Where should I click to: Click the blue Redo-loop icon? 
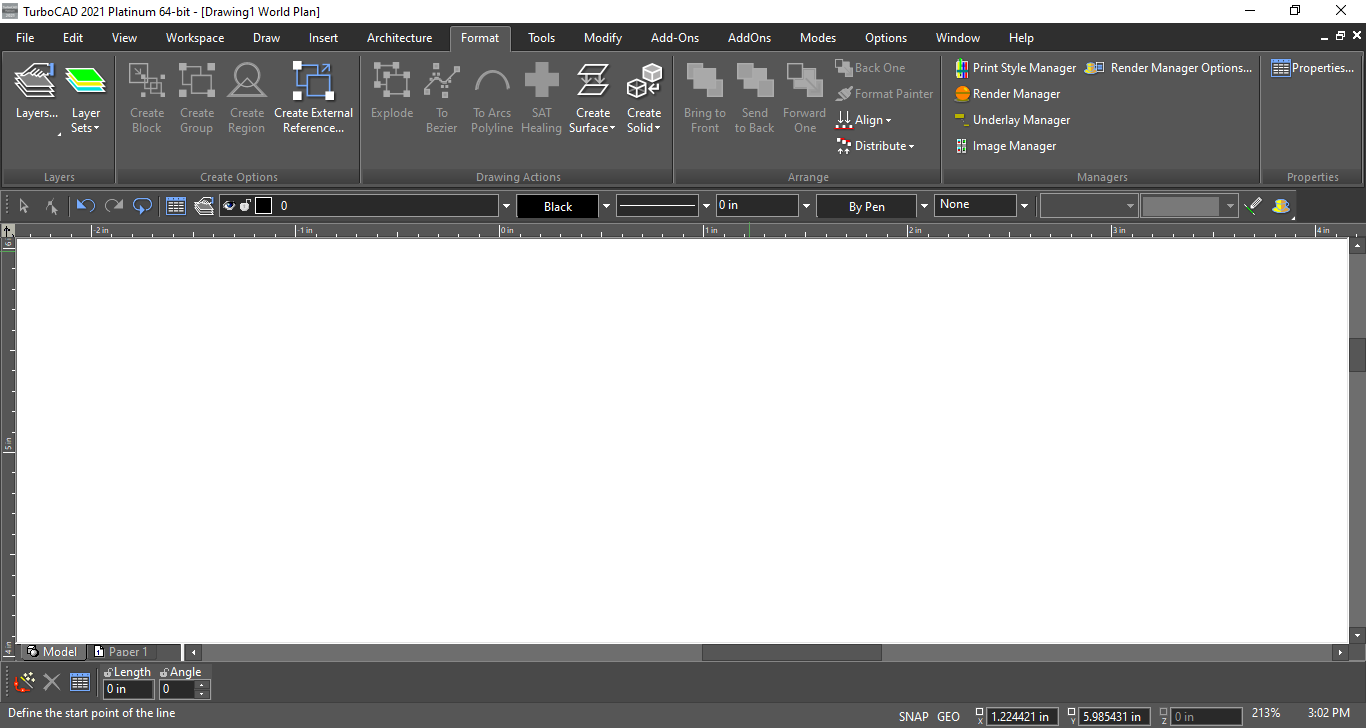click(x=142, y=206)
